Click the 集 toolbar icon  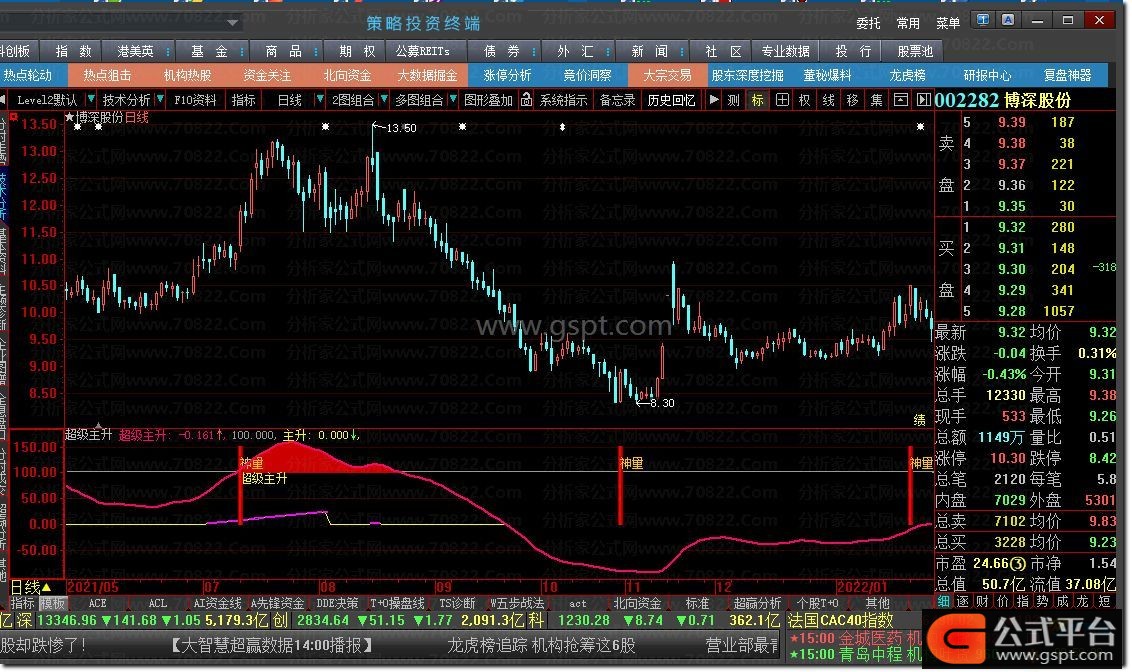coord(876,100)
